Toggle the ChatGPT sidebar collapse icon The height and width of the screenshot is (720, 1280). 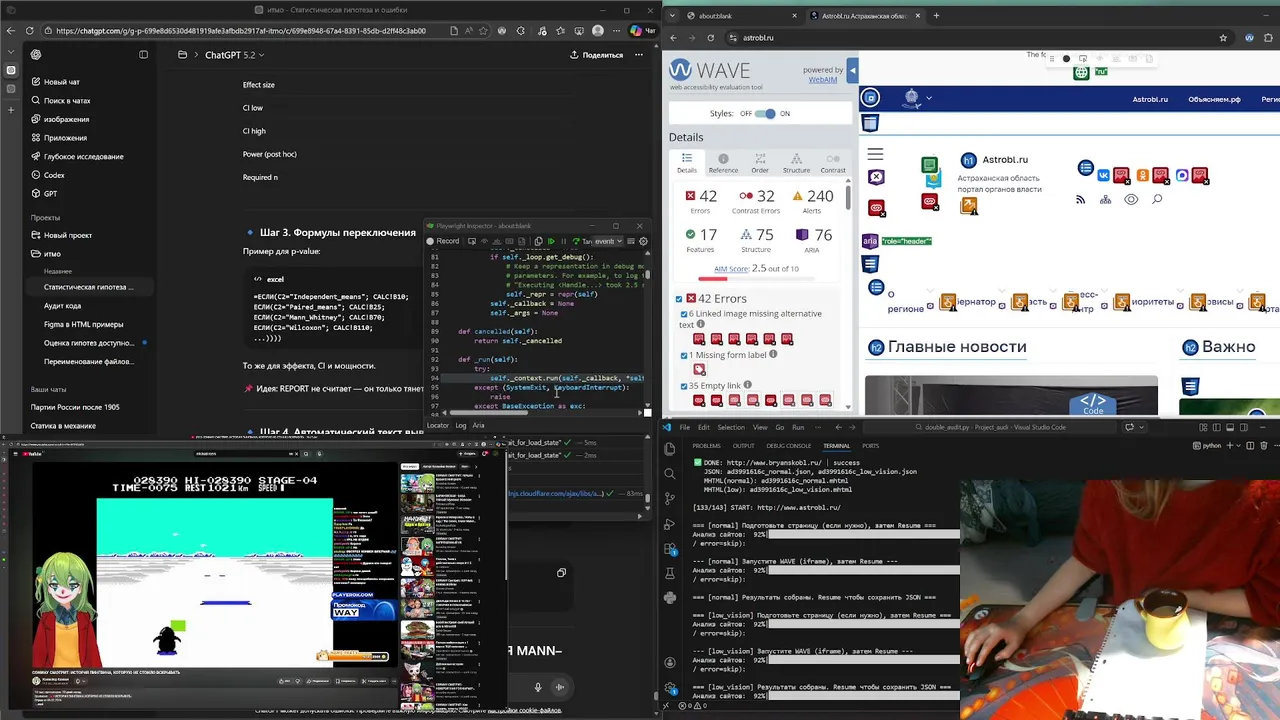tap(143, 55)
